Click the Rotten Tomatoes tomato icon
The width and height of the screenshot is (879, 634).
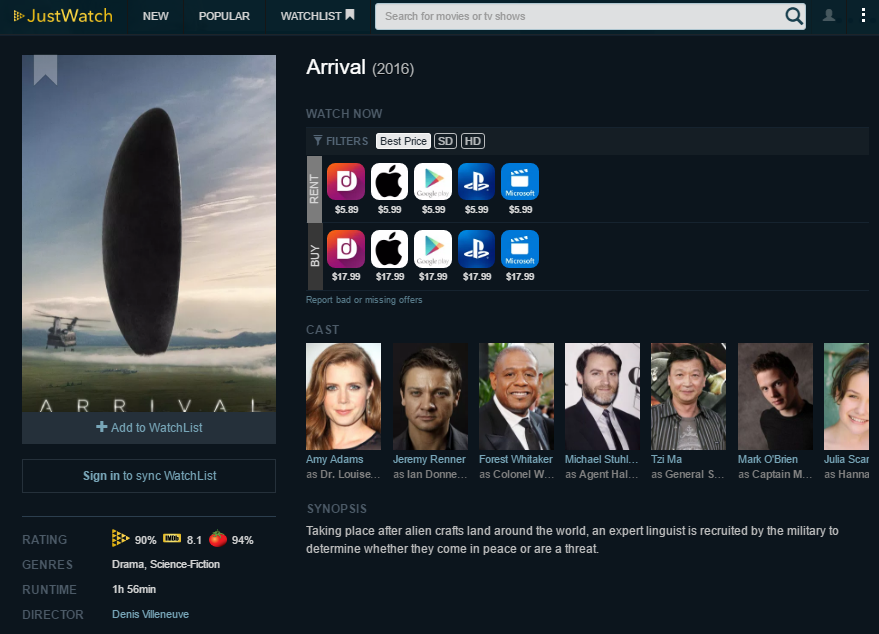(218, 539)
